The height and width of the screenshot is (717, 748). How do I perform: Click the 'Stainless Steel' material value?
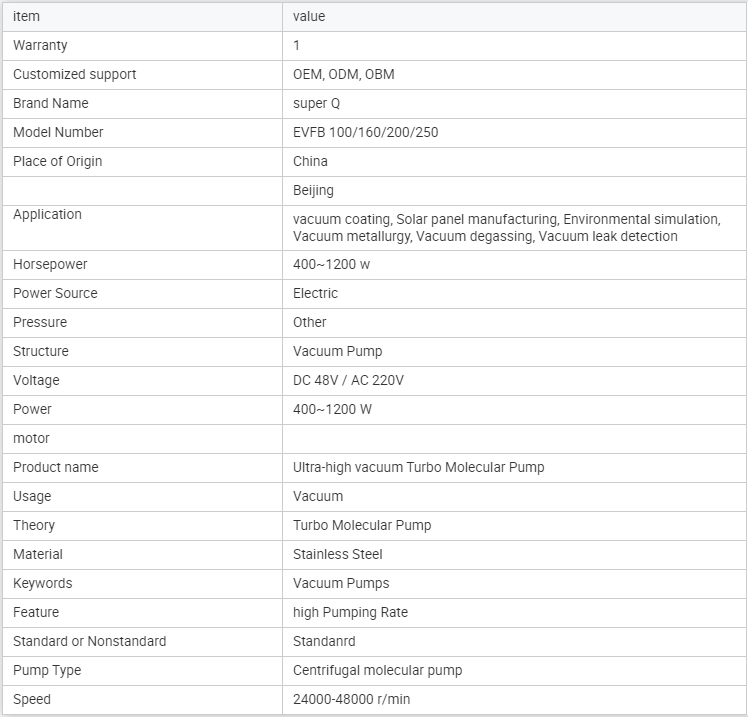pyautogui.click(x=337, y=554)
